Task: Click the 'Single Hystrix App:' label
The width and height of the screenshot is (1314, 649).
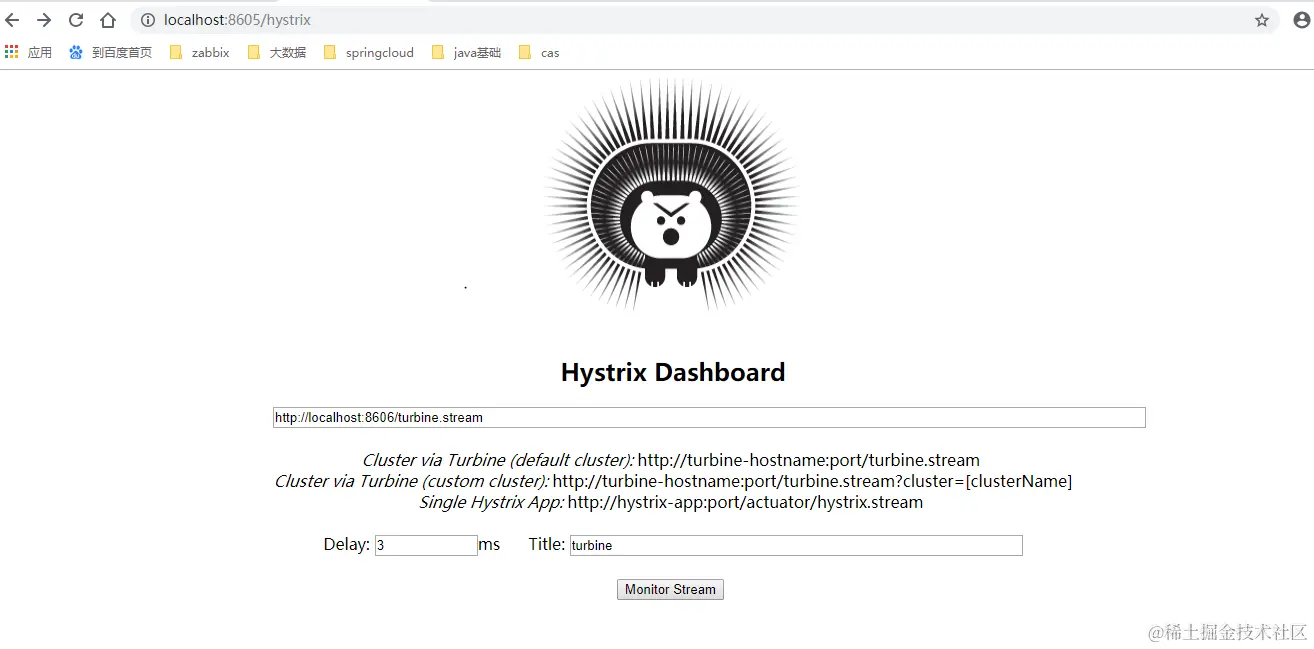Action: [492, 503]
